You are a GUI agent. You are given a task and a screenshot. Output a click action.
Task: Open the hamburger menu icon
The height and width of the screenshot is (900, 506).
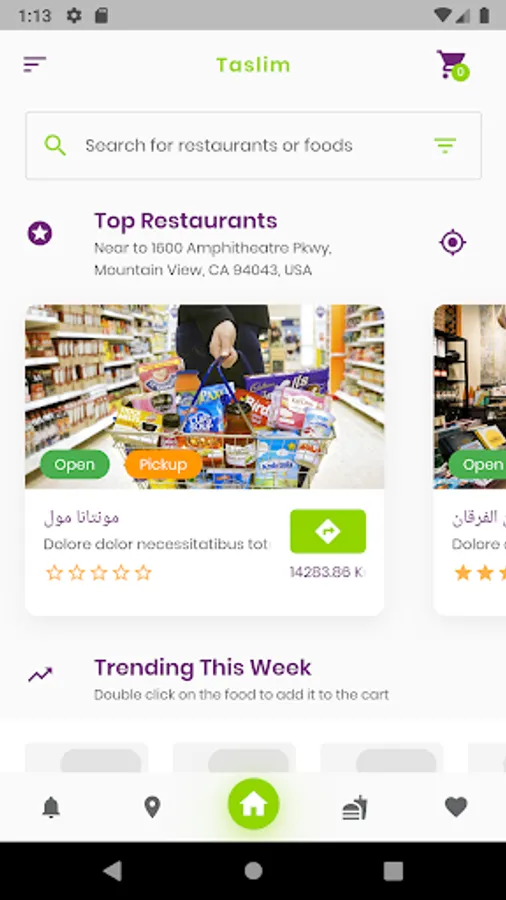pyautogui.click(x=34, y=64)
